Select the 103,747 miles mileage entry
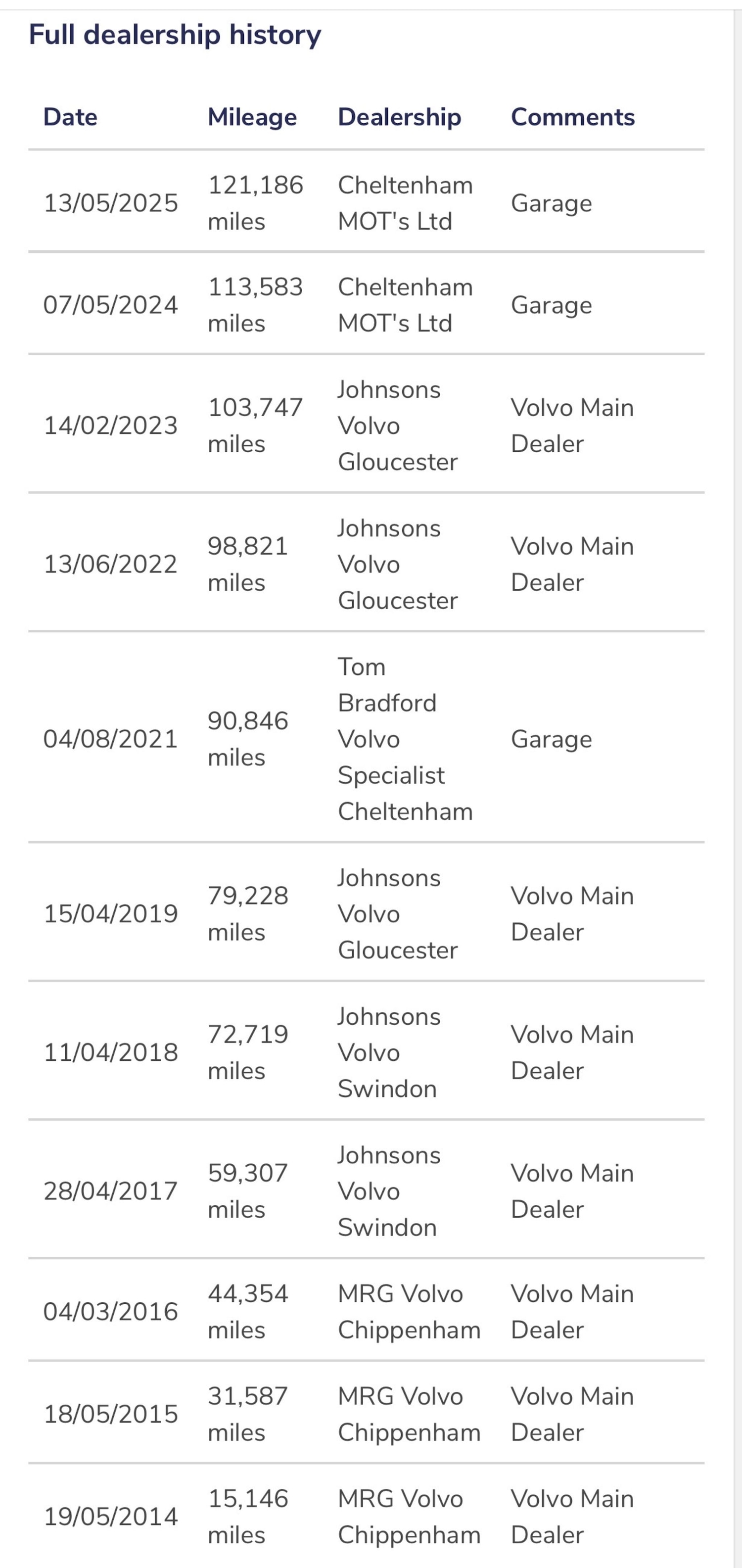Screen dimensions: 742x1568 pos(255,425)
